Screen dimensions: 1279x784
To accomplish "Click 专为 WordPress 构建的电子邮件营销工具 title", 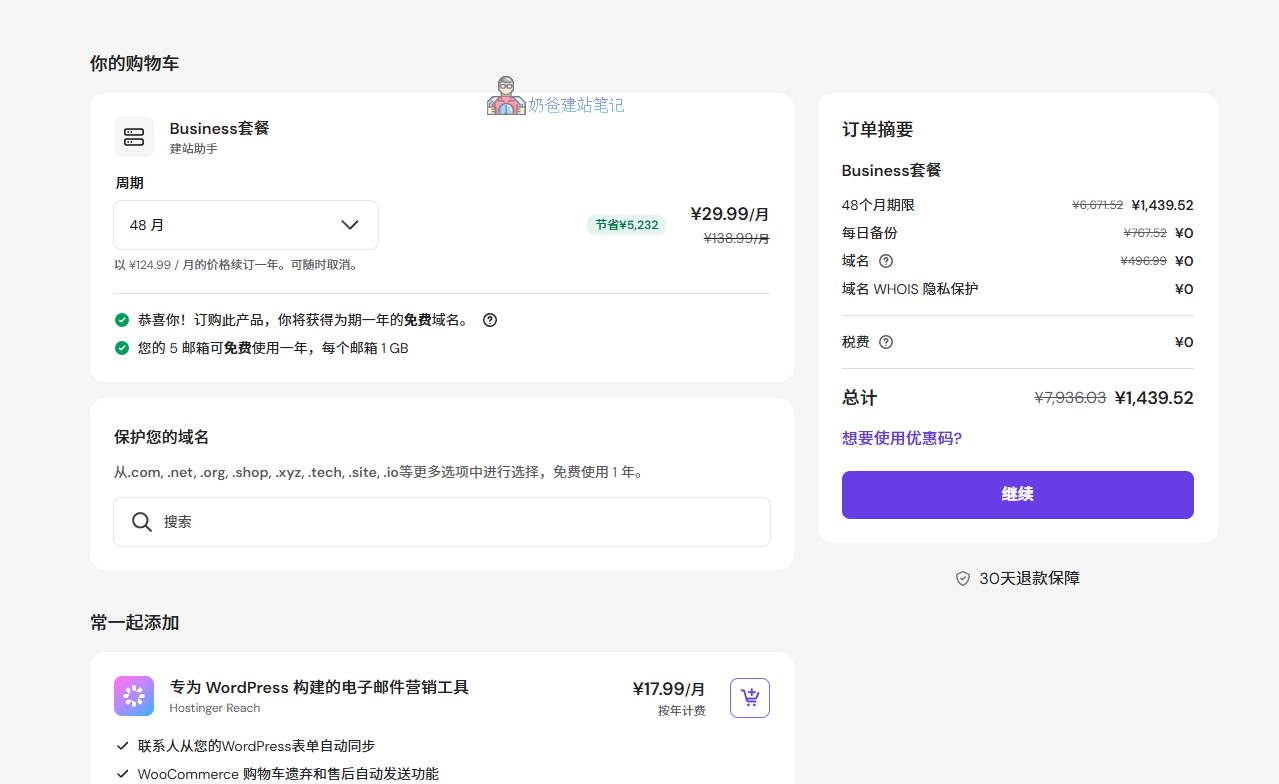I will [319, 687].
